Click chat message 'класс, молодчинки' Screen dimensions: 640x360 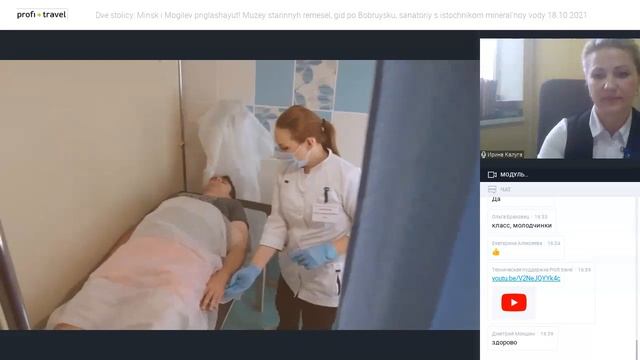(x=521, y=225)
